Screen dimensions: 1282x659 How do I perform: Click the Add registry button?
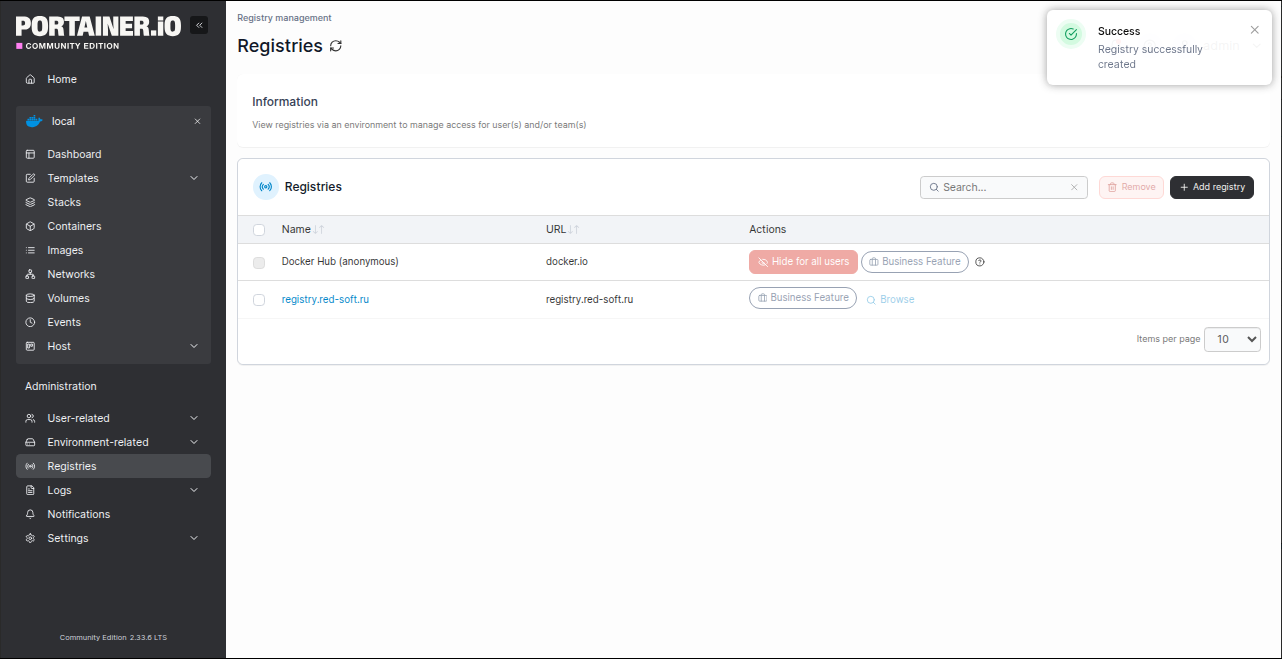point(1211,187)
